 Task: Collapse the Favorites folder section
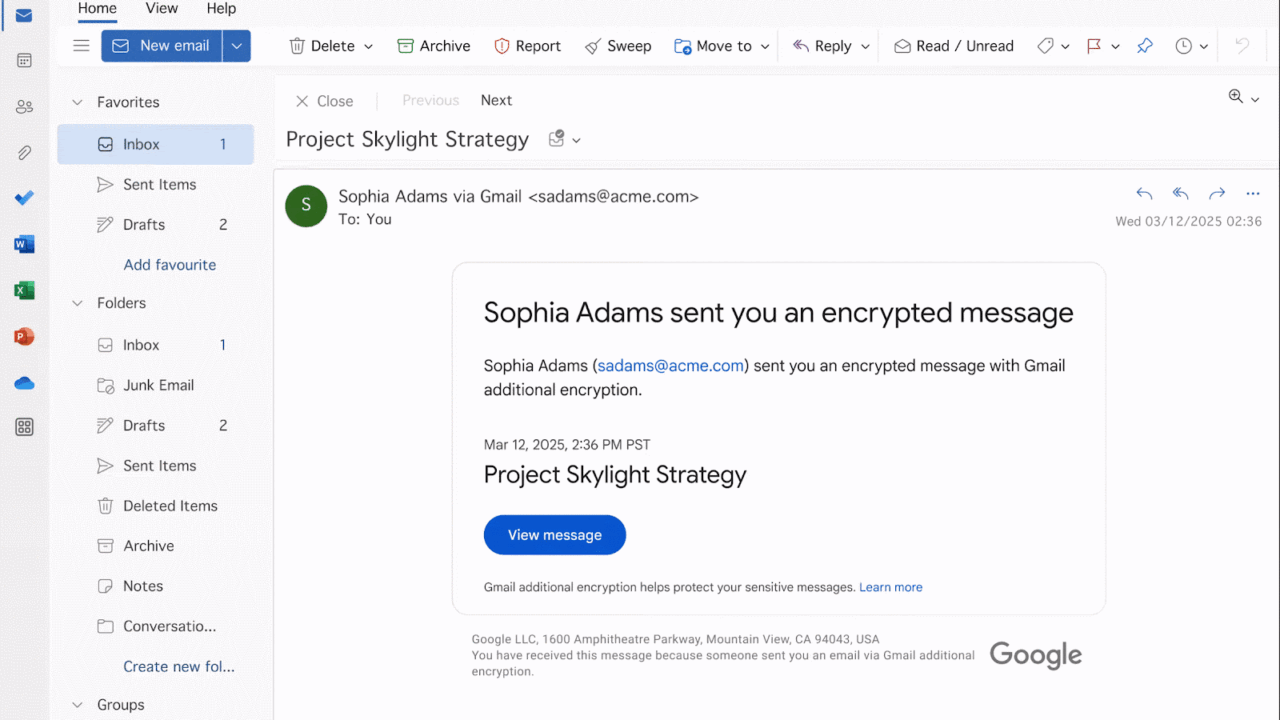coord(77,102)
